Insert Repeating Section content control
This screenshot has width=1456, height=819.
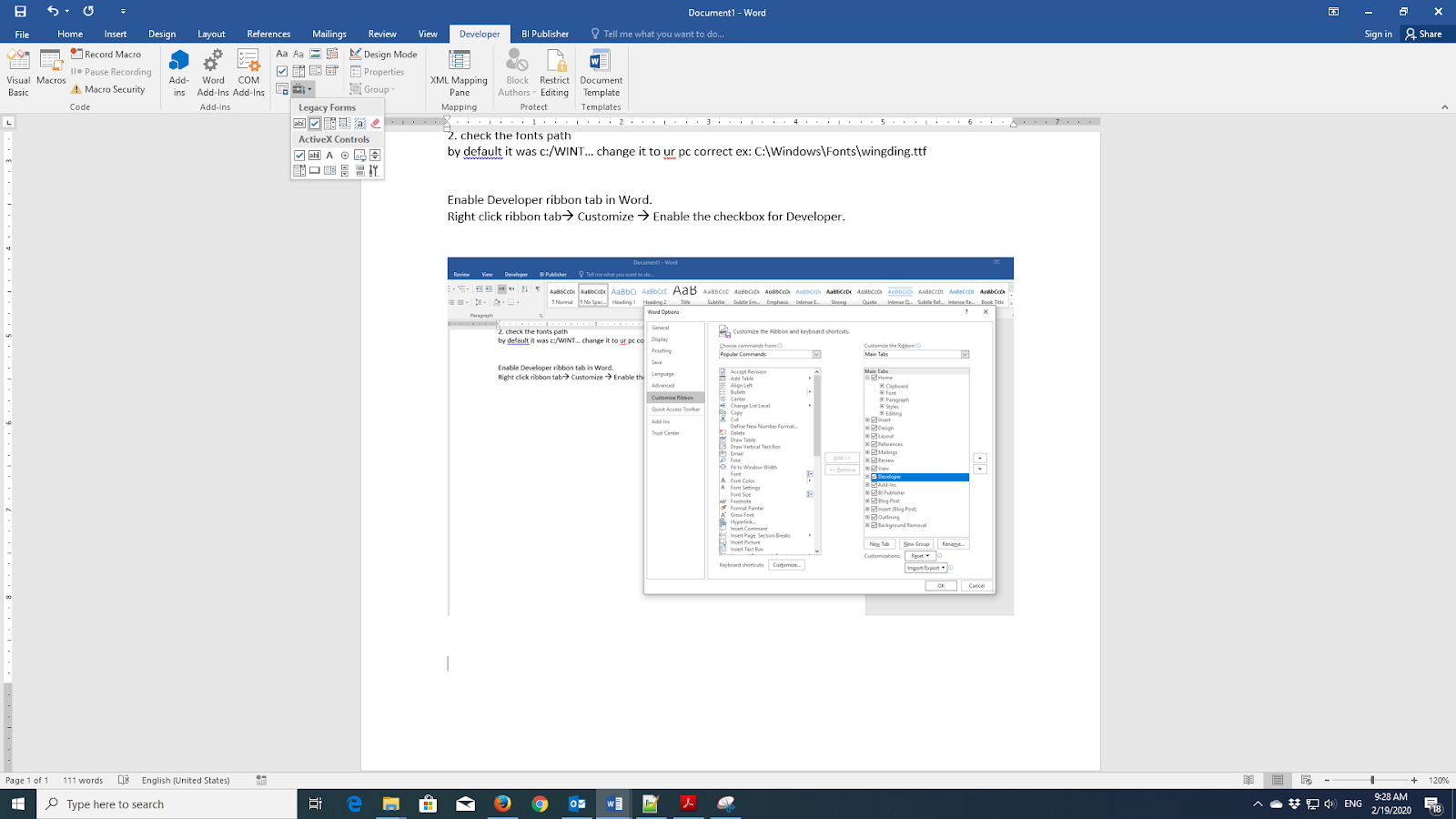tap(282, 88)
